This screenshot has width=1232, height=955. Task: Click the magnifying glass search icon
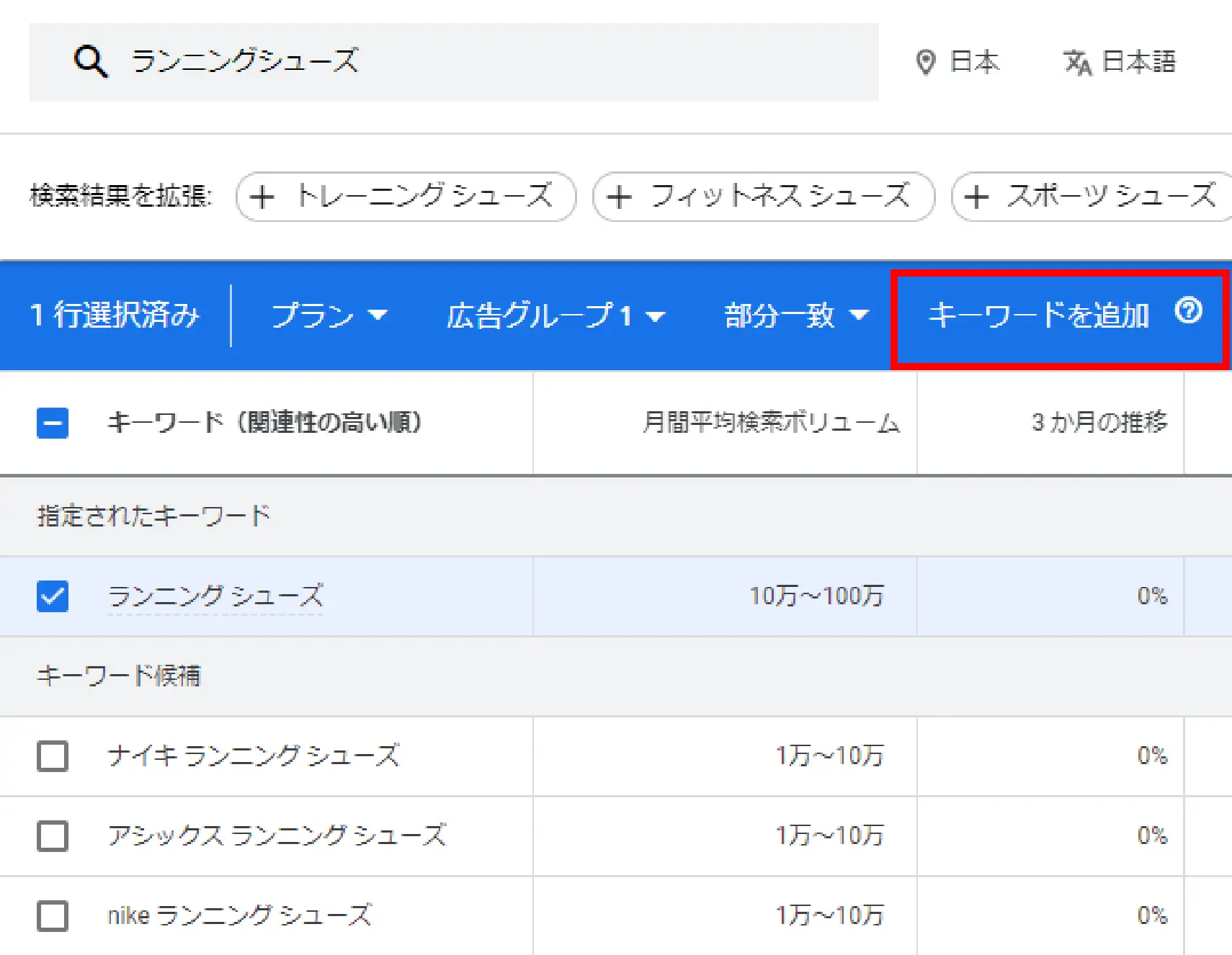(x=91, y=62)
